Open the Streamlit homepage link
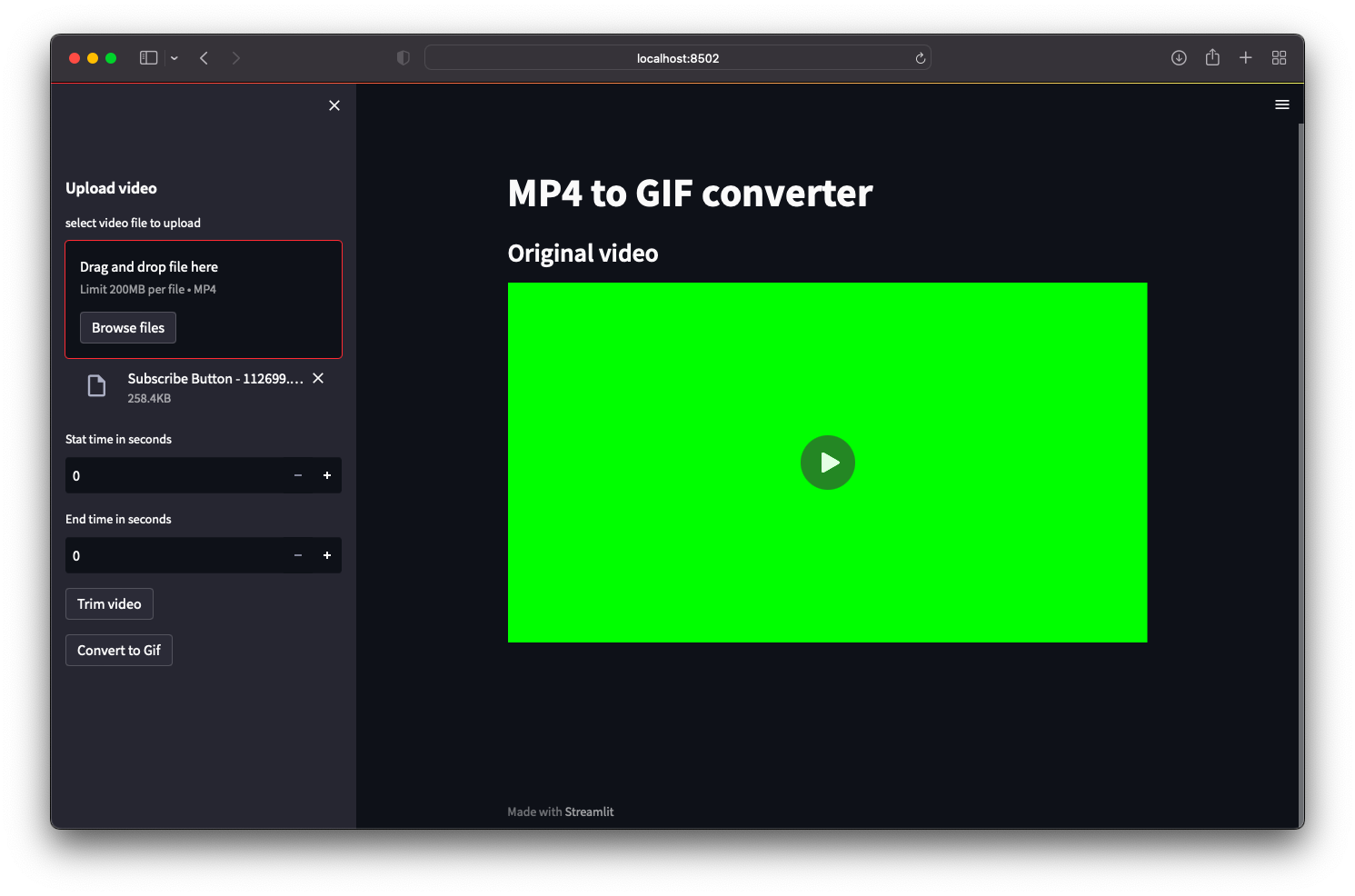1355x896 pixels. [589, 811]
